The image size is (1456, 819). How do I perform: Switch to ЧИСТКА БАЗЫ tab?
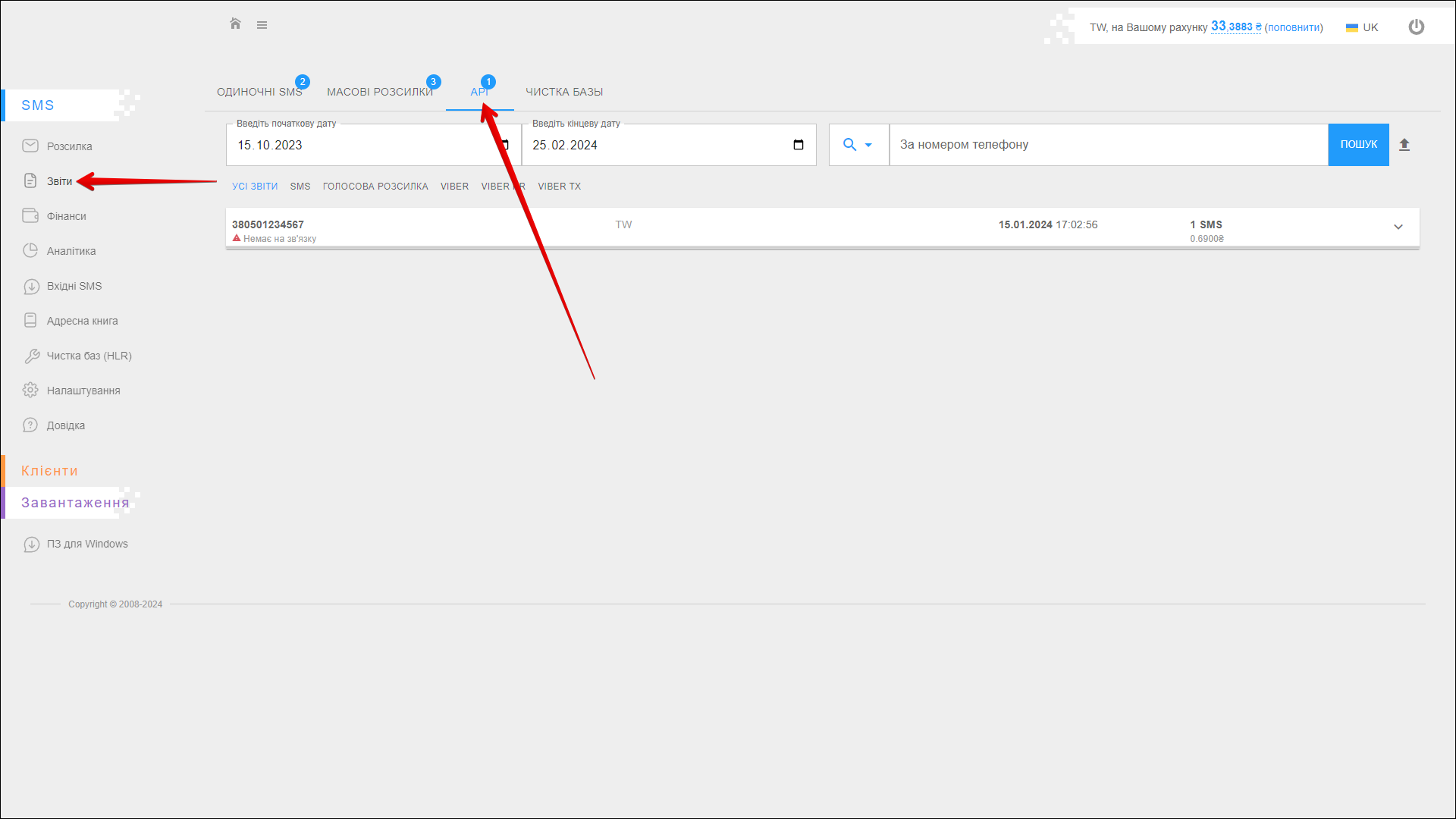pyautogui.click(x=564, y=92)
